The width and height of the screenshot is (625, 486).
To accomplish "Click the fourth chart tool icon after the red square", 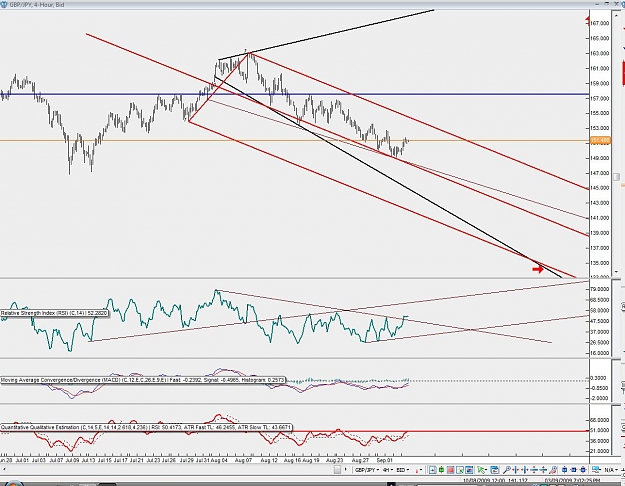I will point(460,470).
